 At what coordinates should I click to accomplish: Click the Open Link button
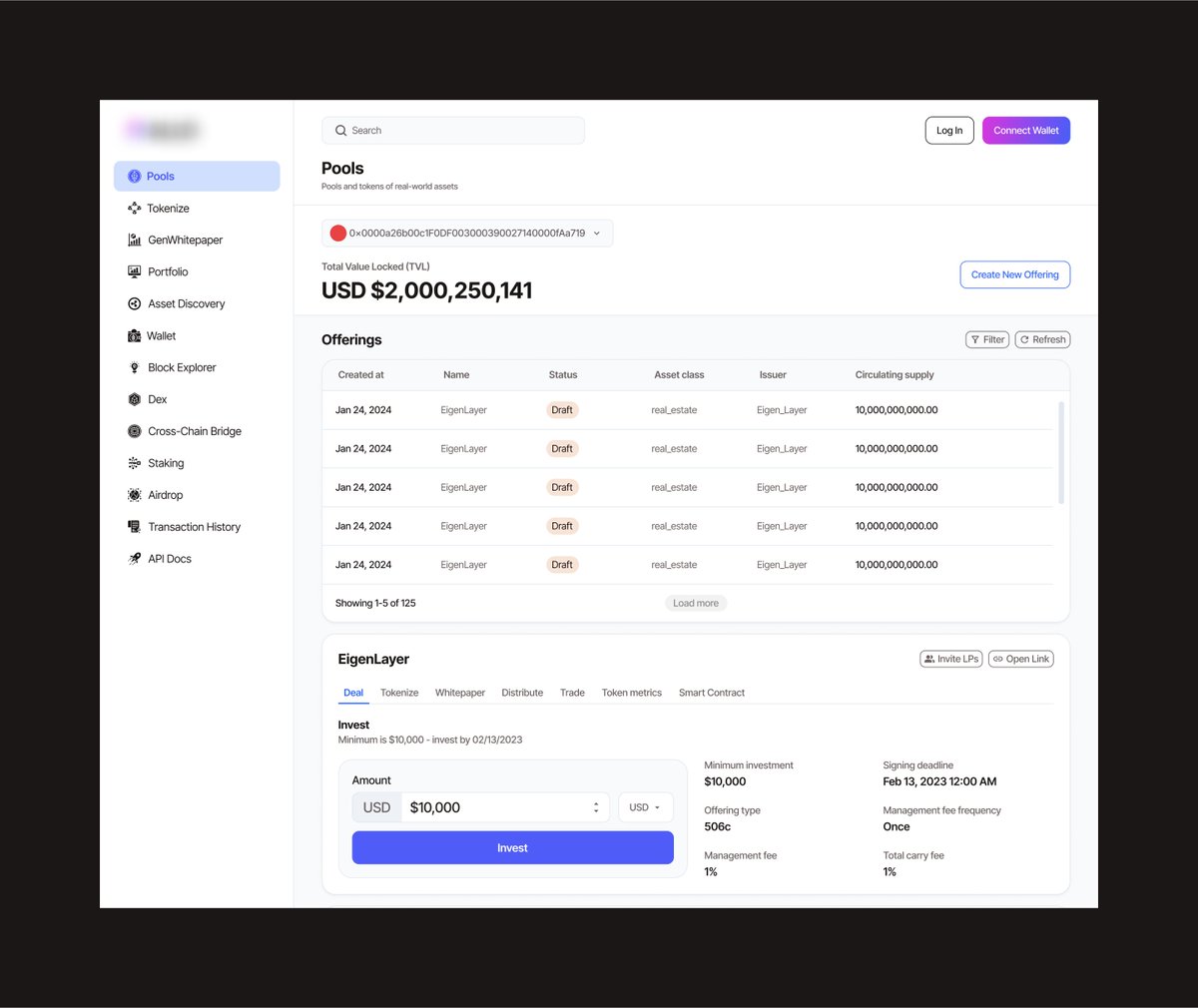coord(1021,659)
